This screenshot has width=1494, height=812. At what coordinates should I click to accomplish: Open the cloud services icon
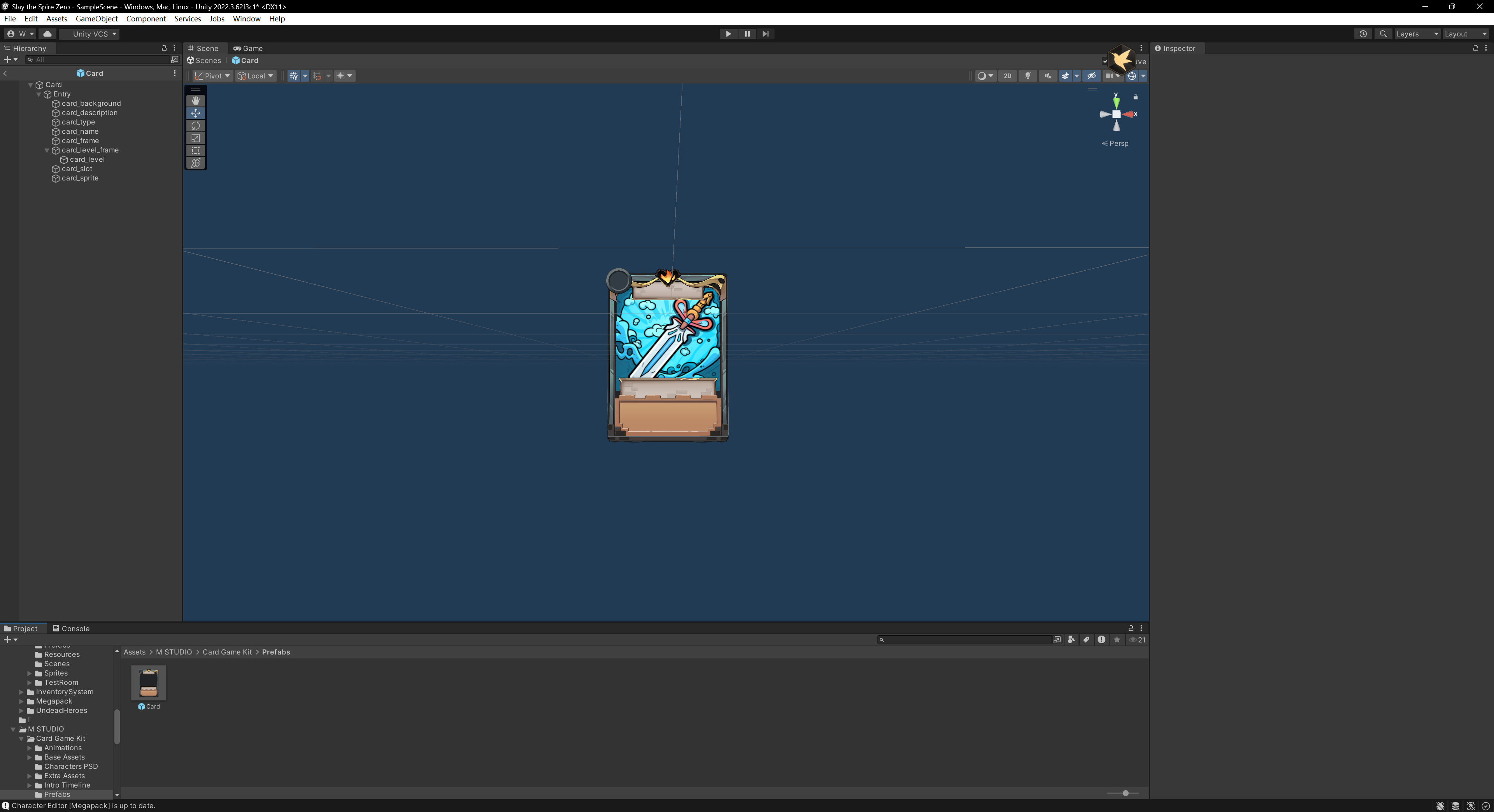click(x=47, y=34)
